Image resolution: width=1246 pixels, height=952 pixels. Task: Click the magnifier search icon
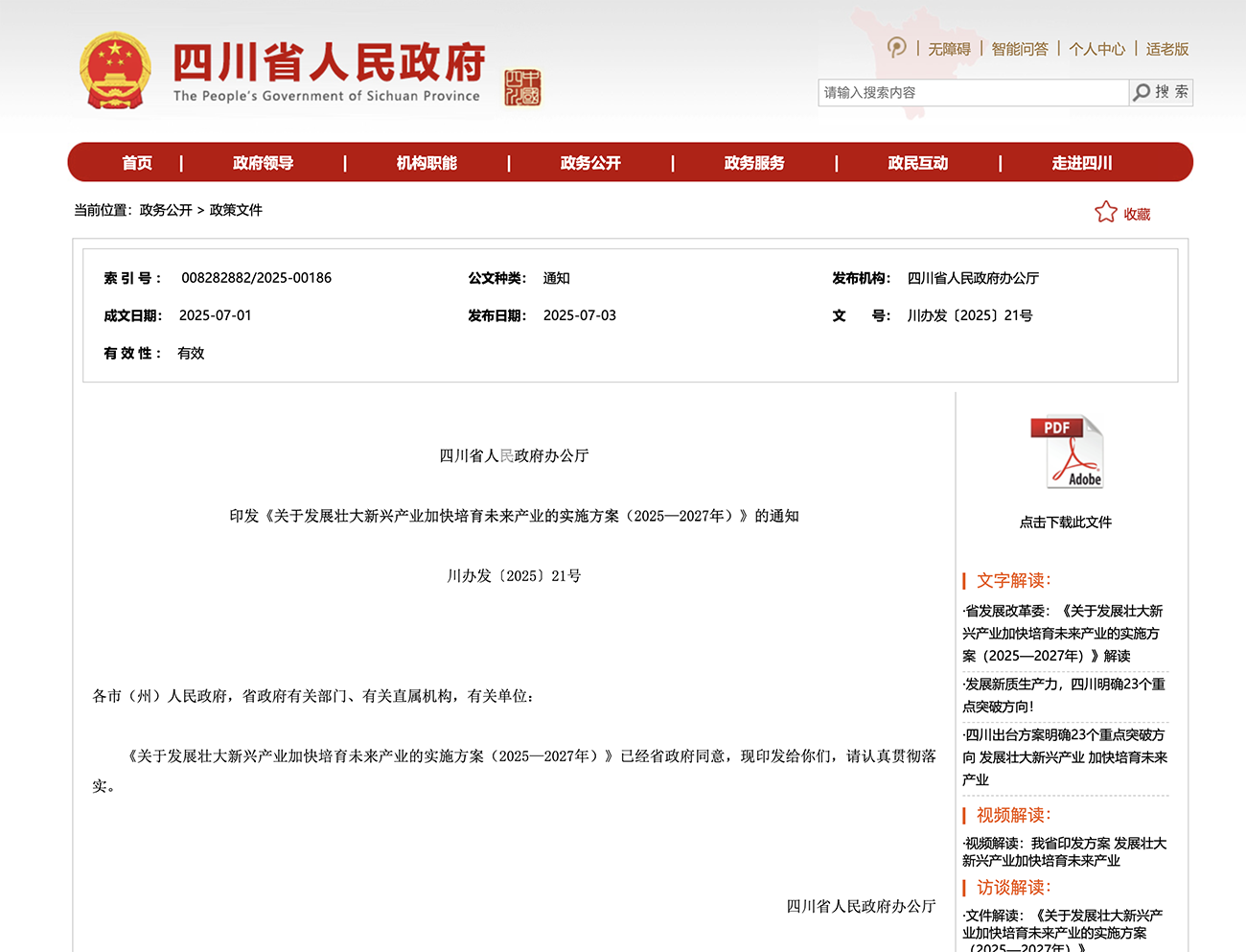tap(1142, 92)
